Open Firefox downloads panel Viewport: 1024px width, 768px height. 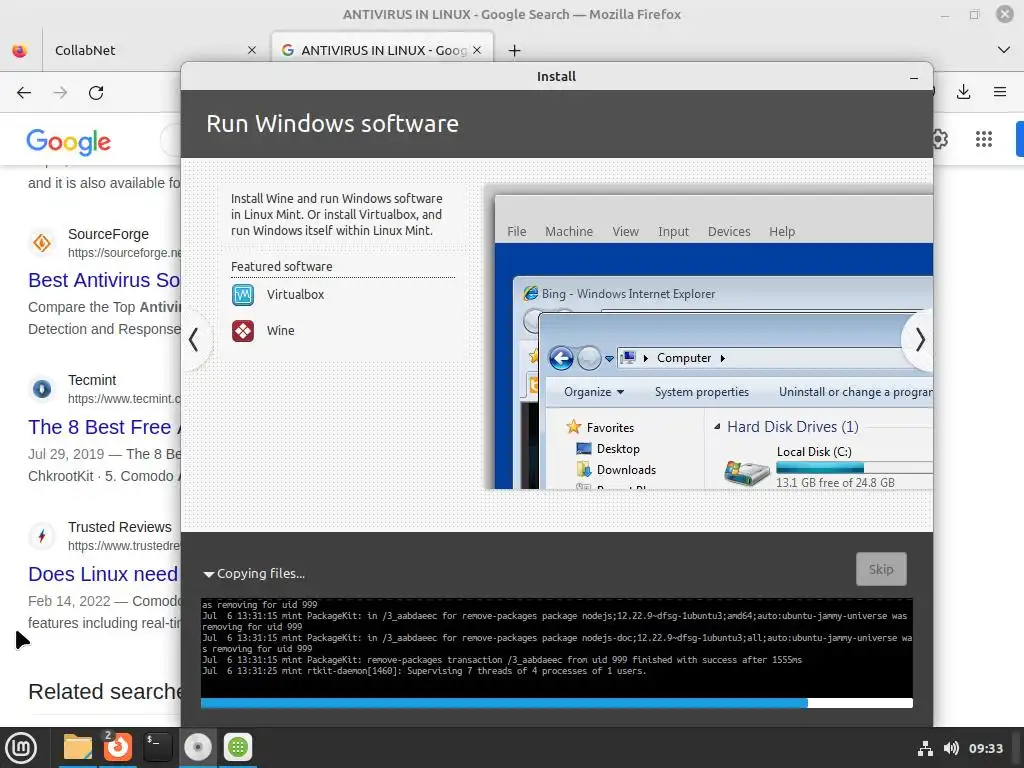[963, 92]
